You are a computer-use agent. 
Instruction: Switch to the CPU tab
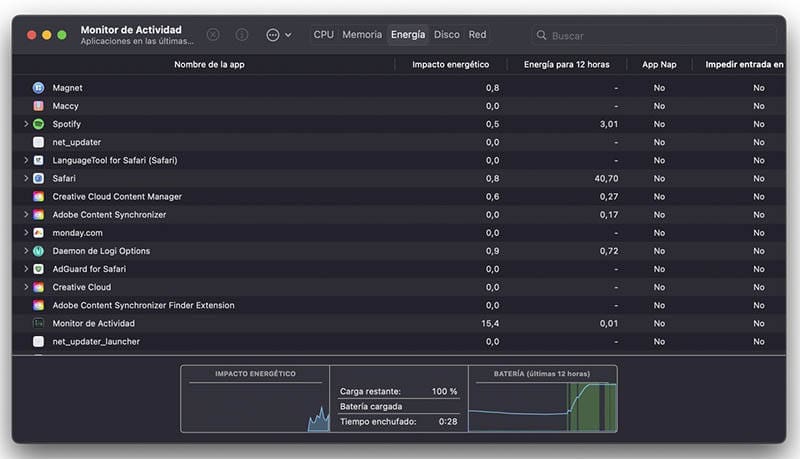tap(323, 35)
